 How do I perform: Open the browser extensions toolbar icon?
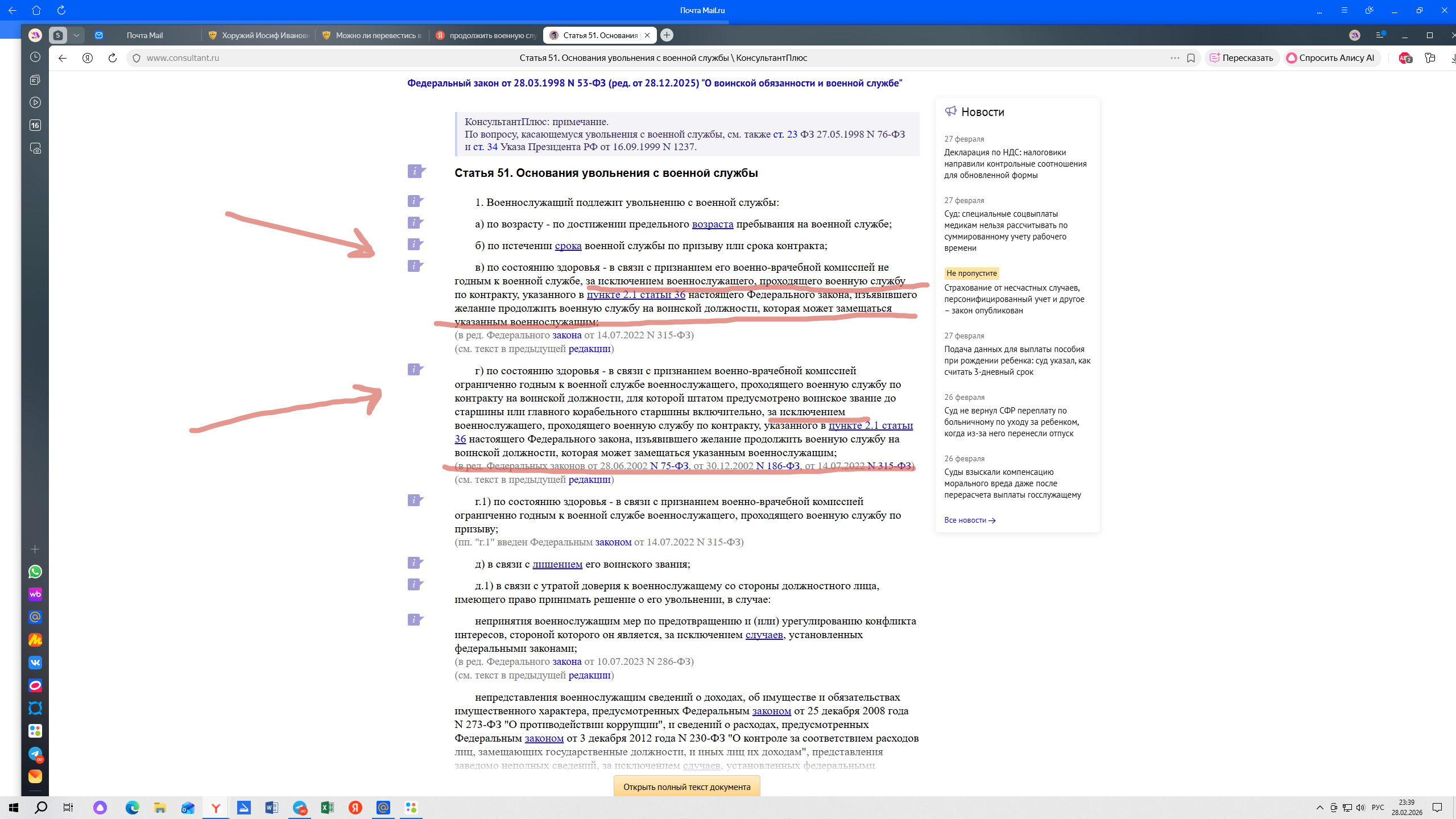[x=1430, y=58]
